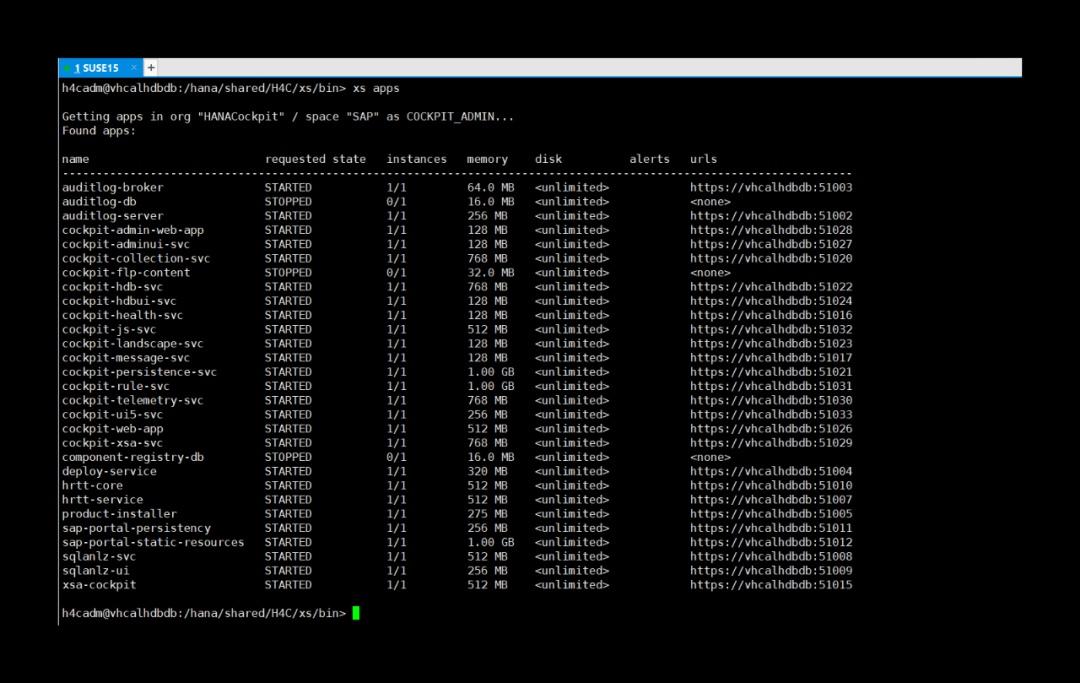Click the "disk" column header
Viewport: 1080px width, 683px height.
click(548, 159)
